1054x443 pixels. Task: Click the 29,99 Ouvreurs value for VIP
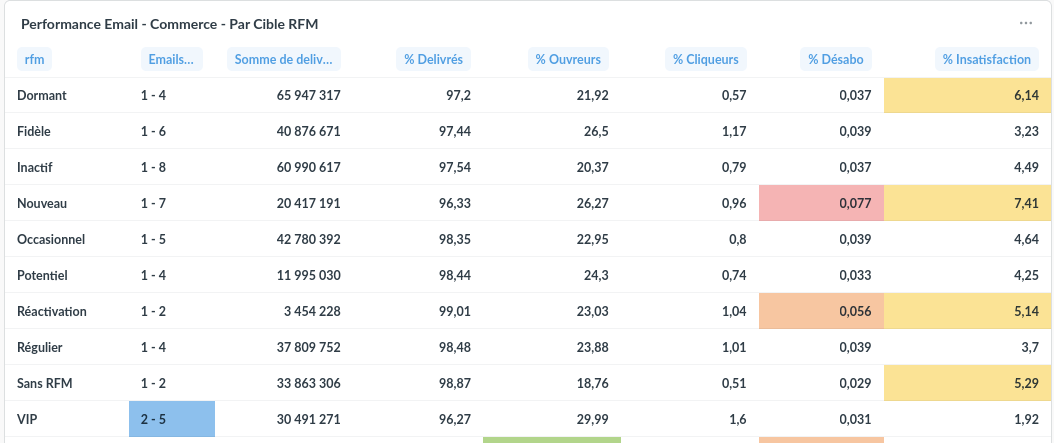point(592,419)
